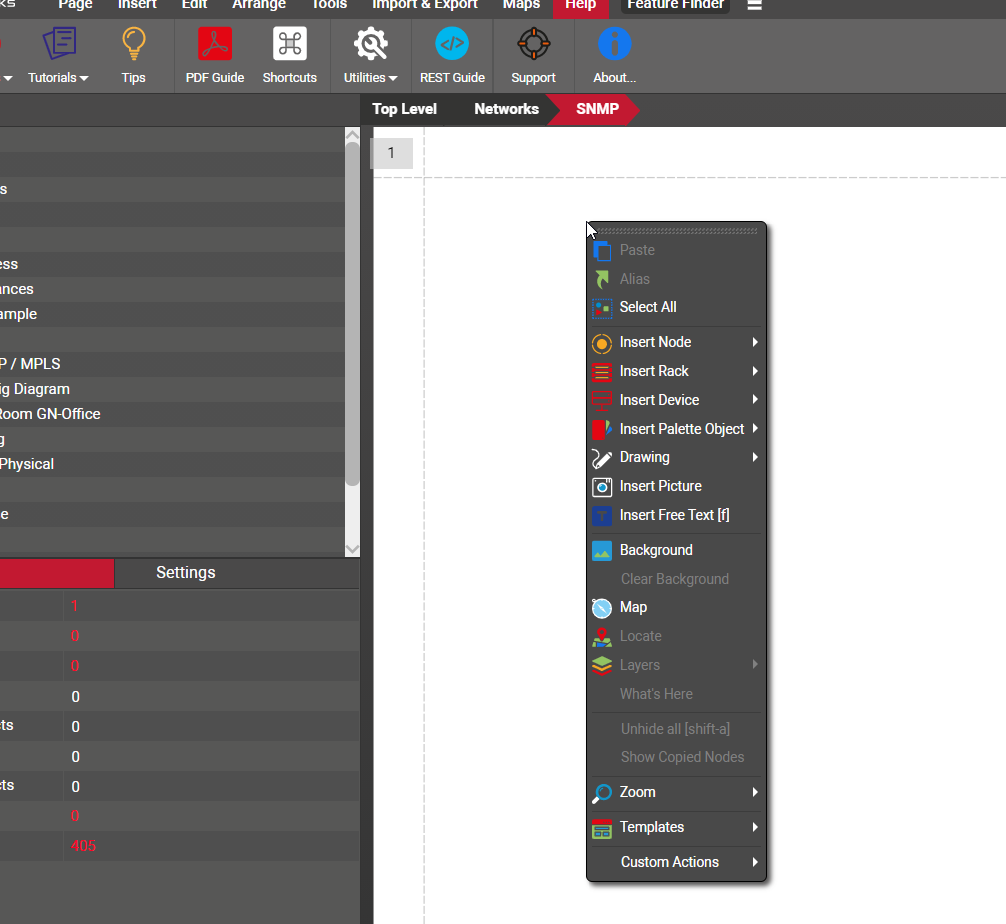
Task: Click the Background picture icon in menu
Action: click(602, 551)
